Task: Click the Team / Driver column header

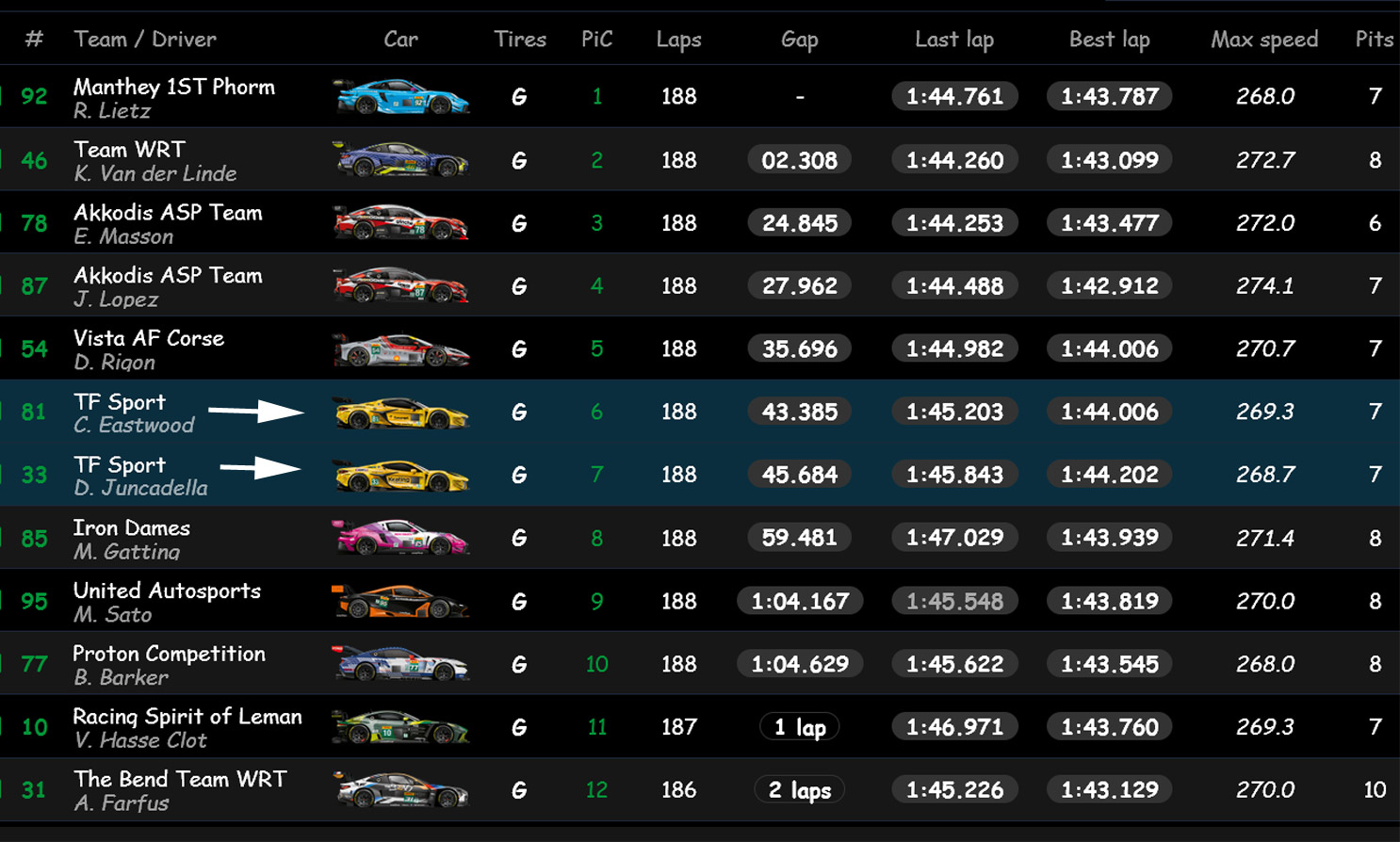Action: (x=145, y=40)
